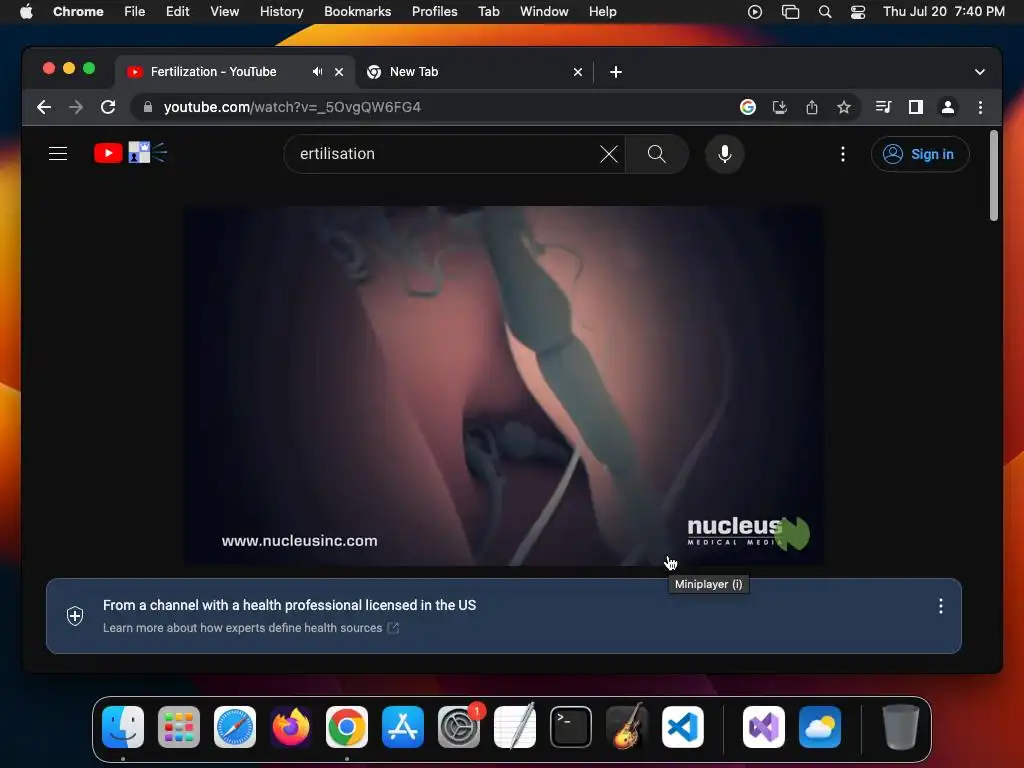This screenshot has height=768, width=1024.
Task: Open Control Center in menu bar
Action: click(857, 12)
